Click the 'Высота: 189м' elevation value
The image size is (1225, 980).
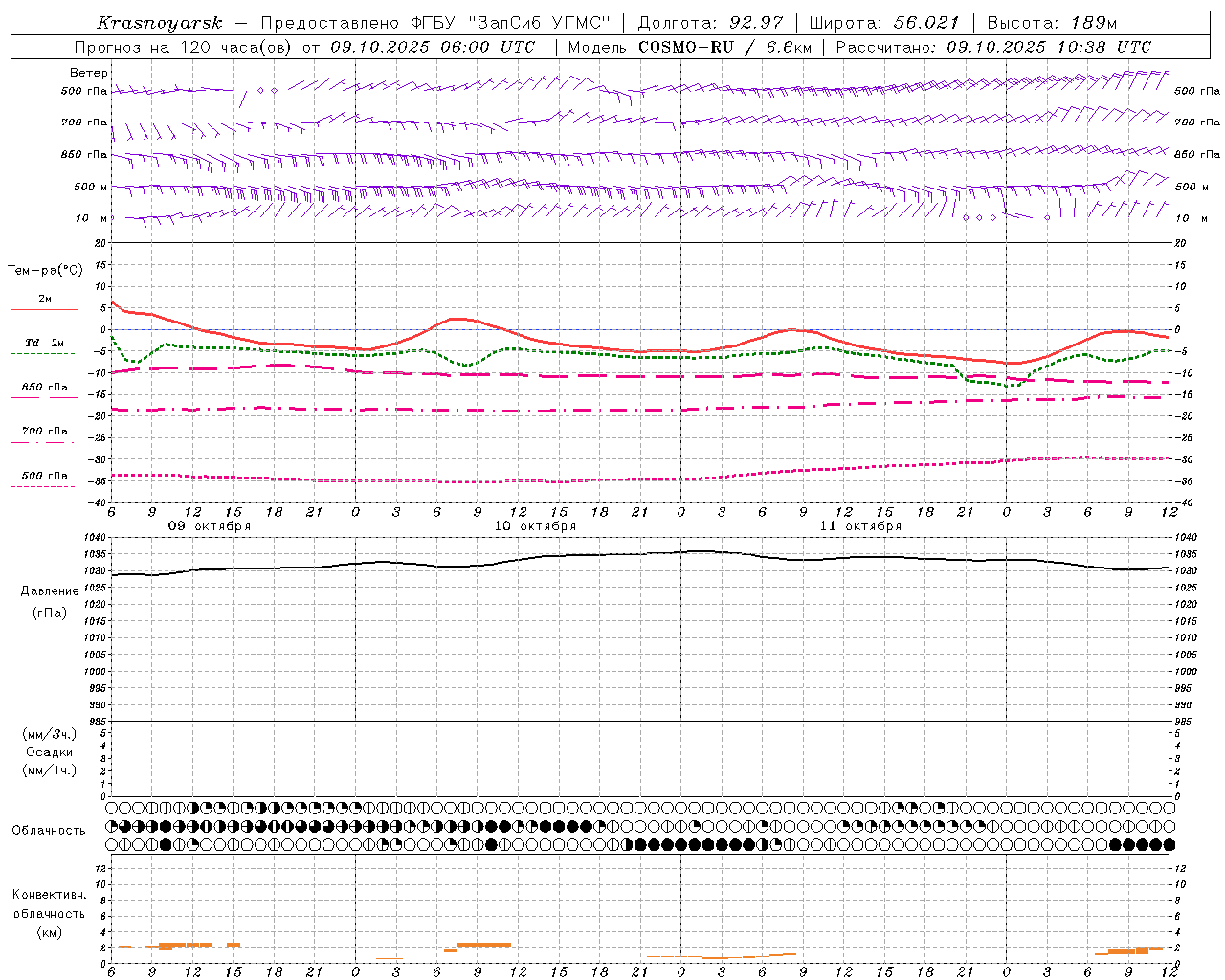click(x=1052, y=23)
